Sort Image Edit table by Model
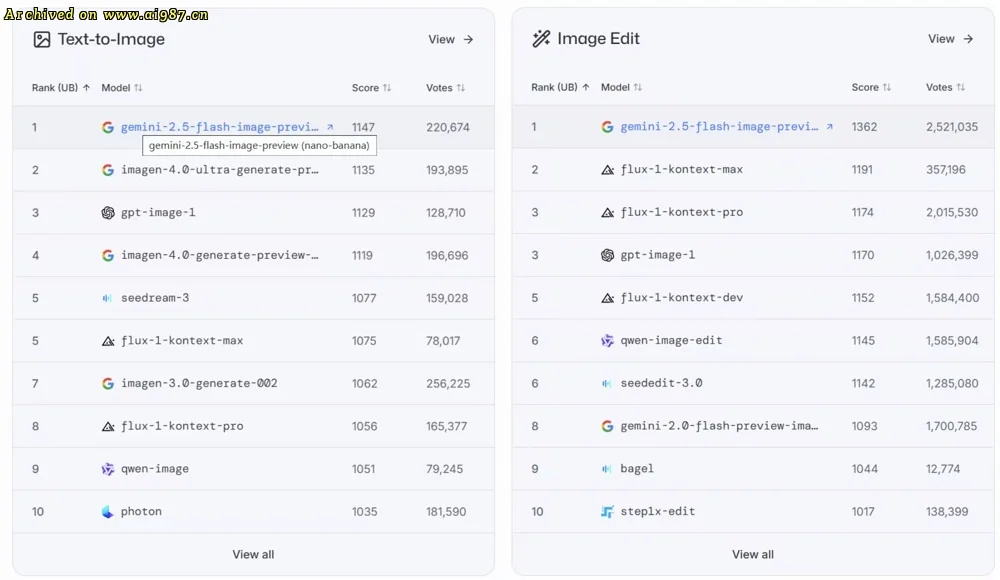Screen dimensions: 1000x580 pos(621,87)
